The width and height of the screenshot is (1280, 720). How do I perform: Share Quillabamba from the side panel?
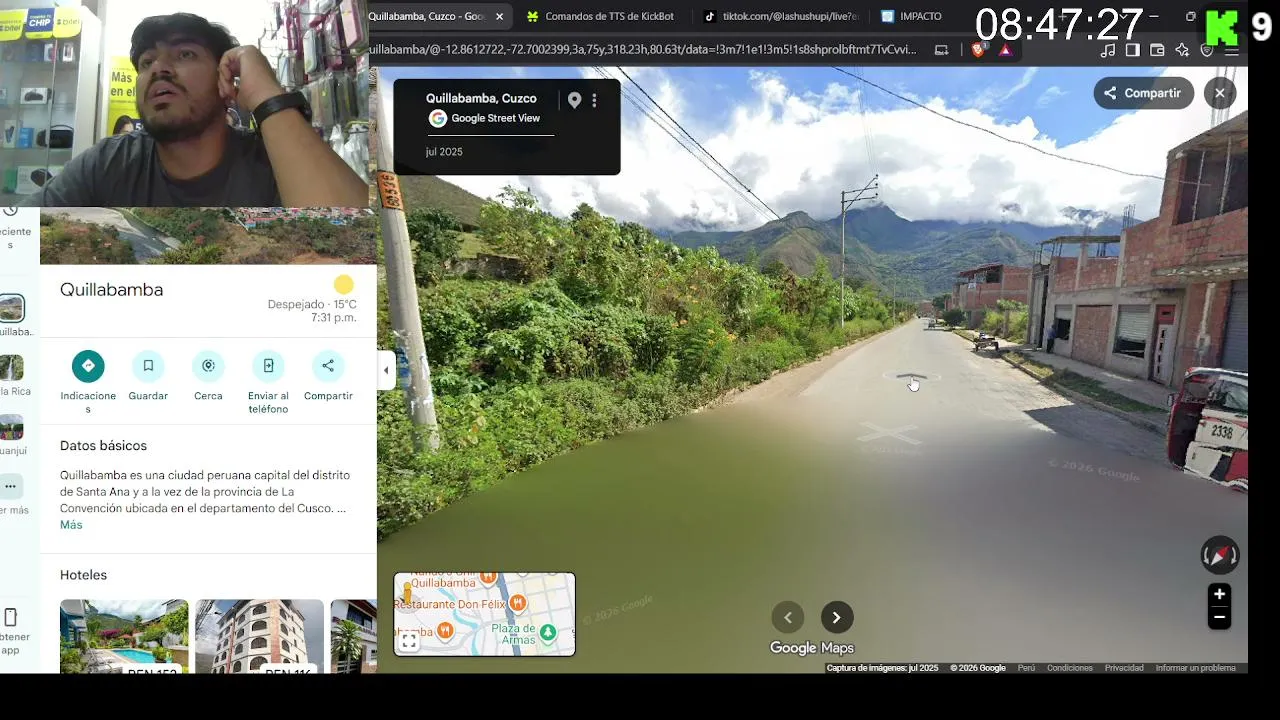328,366
